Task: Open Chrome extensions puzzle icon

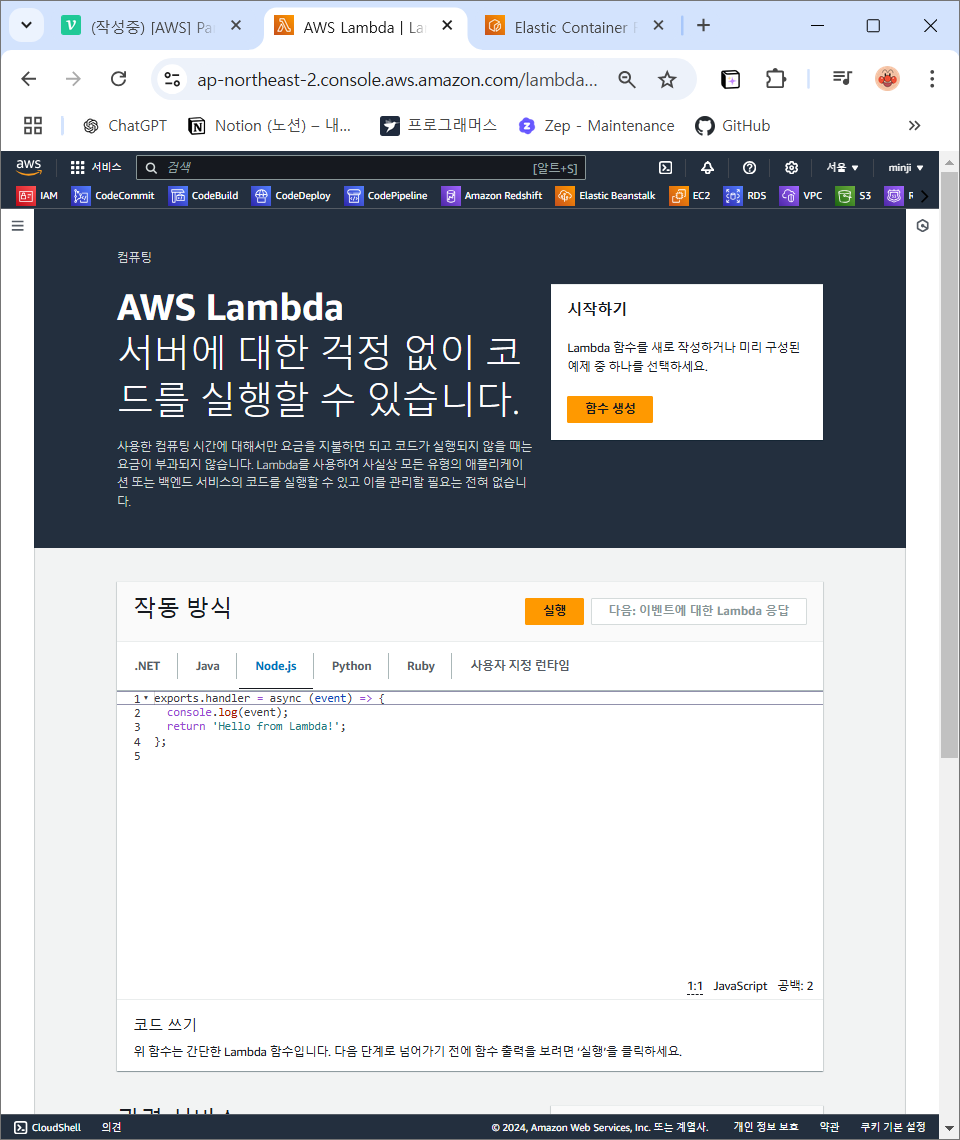Action: pos(776,79)
